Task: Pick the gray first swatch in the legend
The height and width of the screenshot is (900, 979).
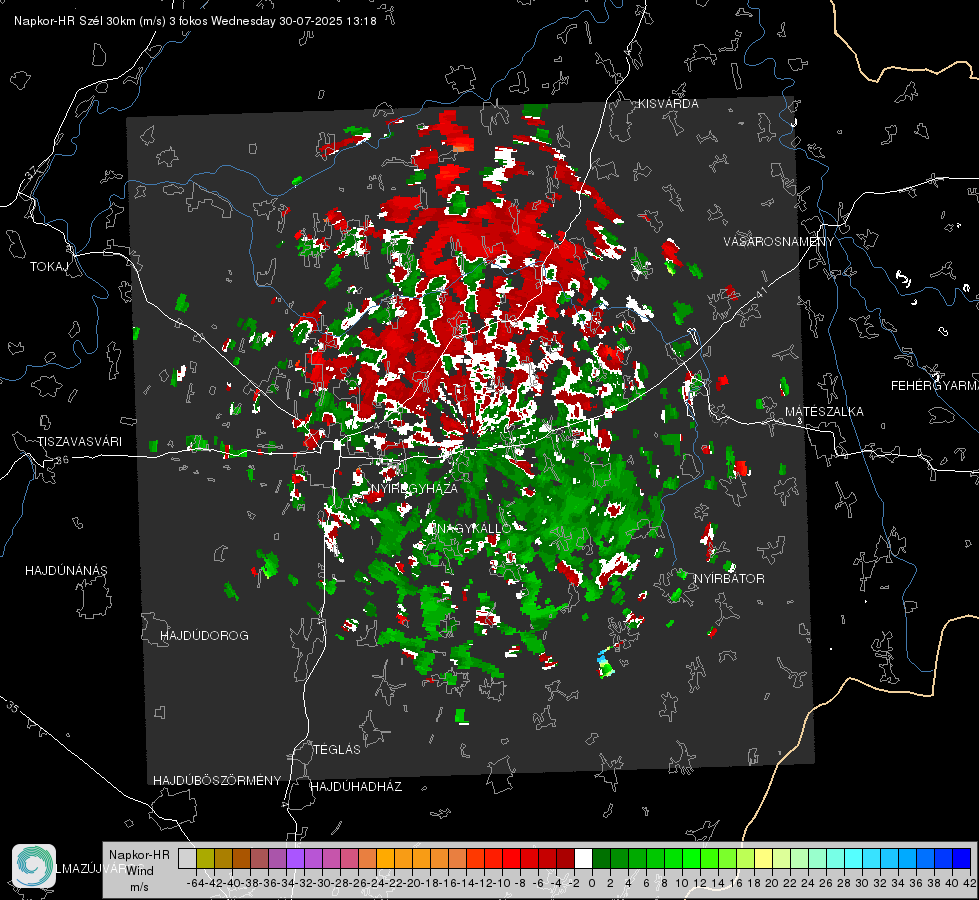Action: [187, 858]
